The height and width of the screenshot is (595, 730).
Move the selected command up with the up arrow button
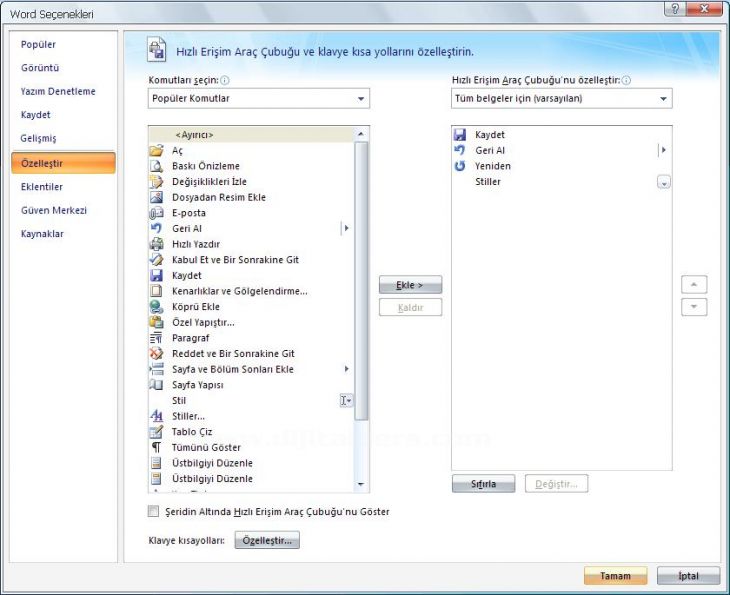[x=694, y=284]
